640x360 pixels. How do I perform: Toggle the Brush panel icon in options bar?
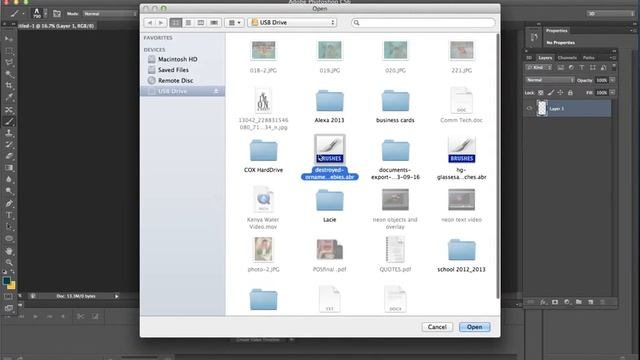pos(57,14)
